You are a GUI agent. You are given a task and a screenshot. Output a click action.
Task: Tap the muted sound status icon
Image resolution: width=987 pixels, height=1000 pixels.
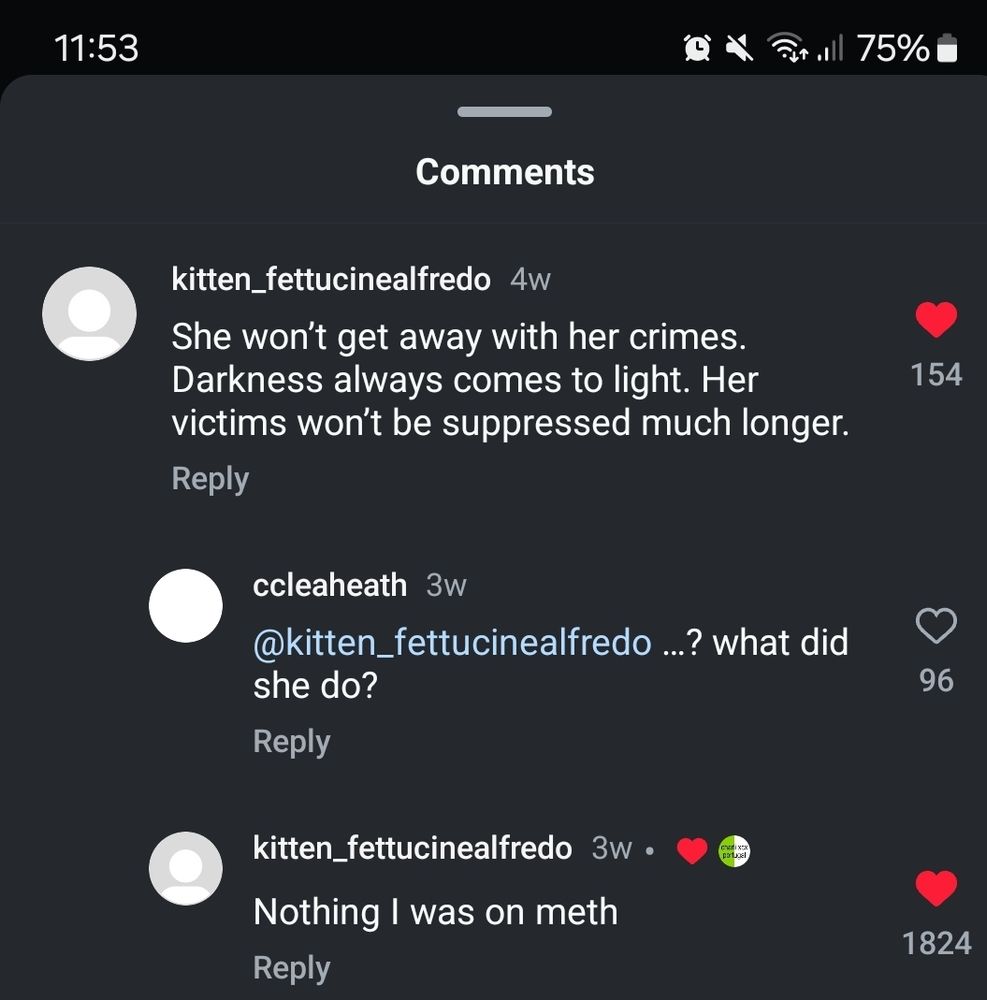pos(740,47)
